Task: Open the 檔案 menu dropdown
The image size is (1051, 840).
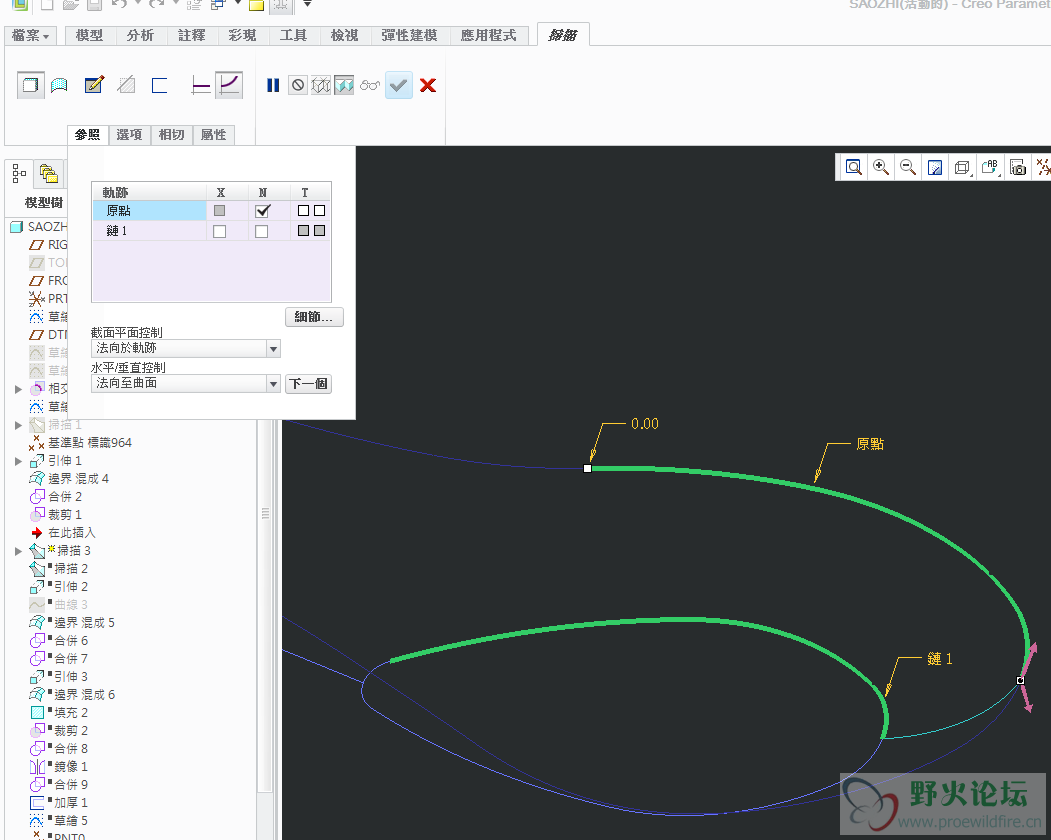Action: click(x=30, y=36)
